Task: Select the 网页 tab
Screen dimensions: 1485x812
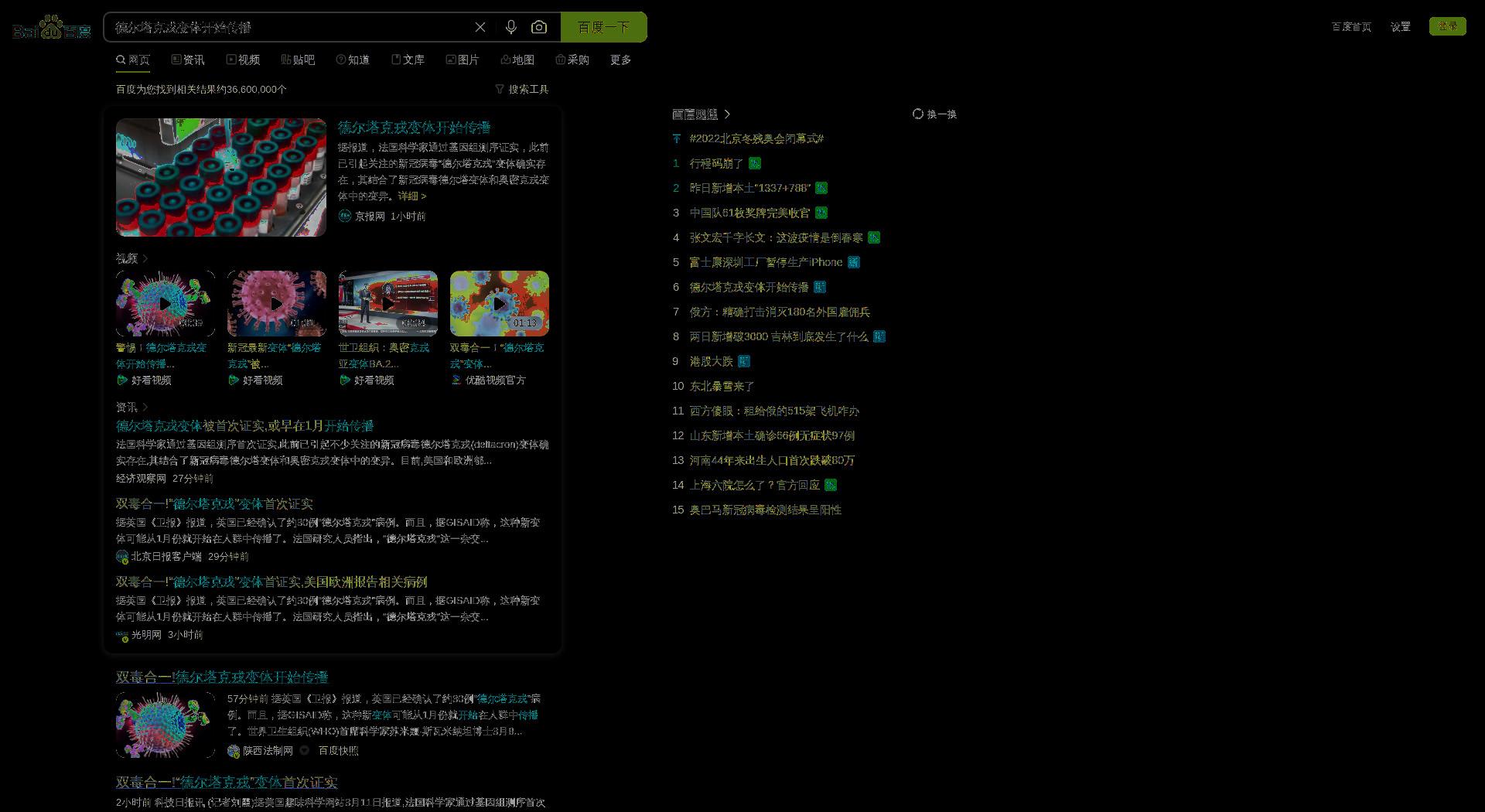Action: tap(133, 60)
